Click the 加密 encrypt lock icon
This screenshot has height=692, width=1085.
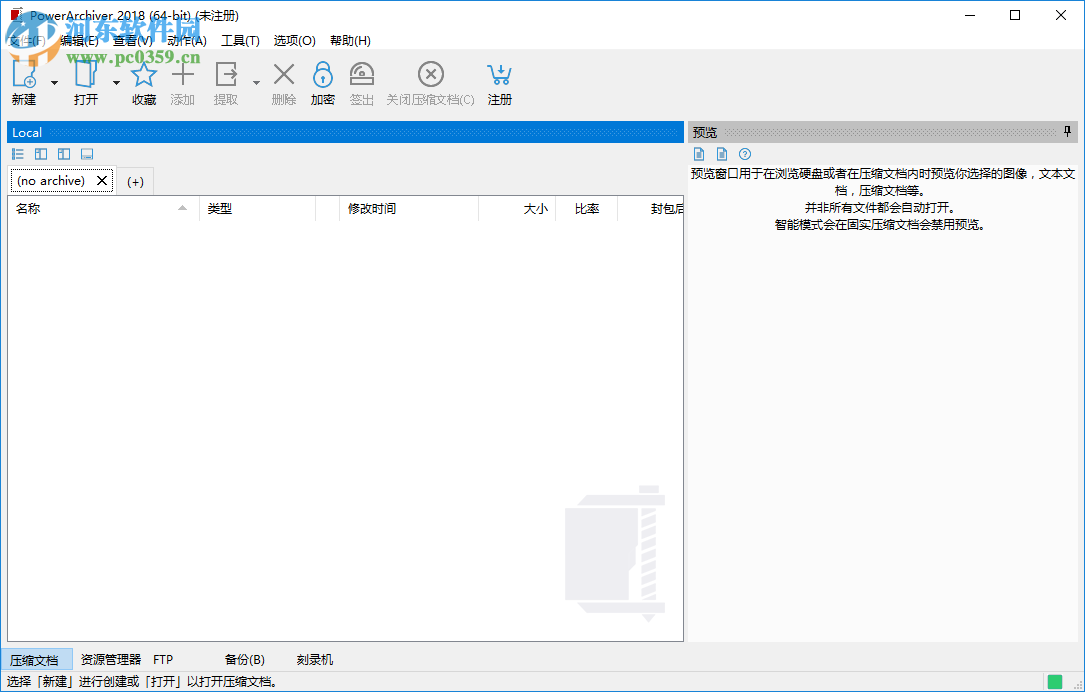tap(322, 75)
